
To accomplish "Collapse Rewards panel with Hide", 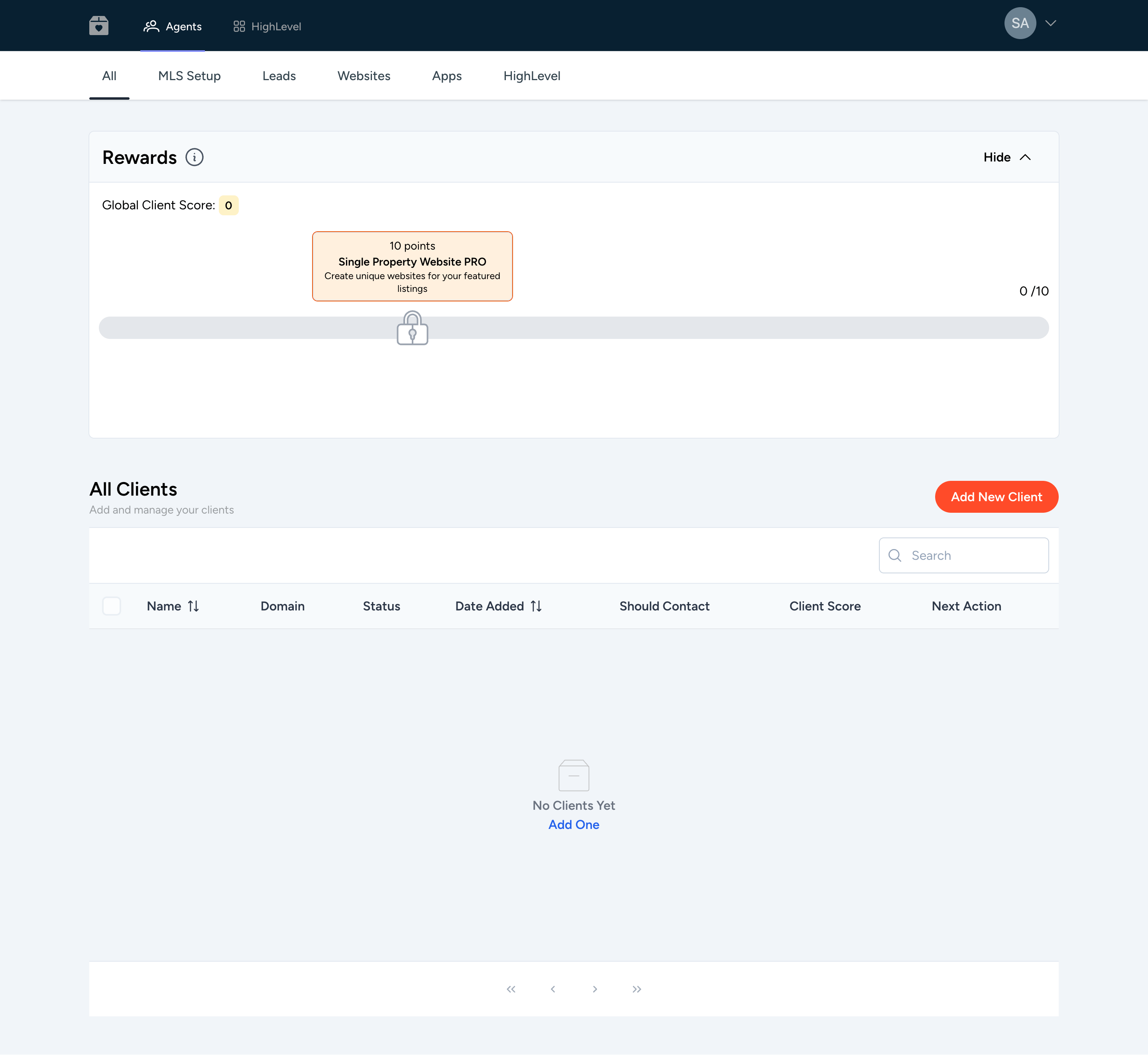I will pyautogui.click(x=1007, y=157).
